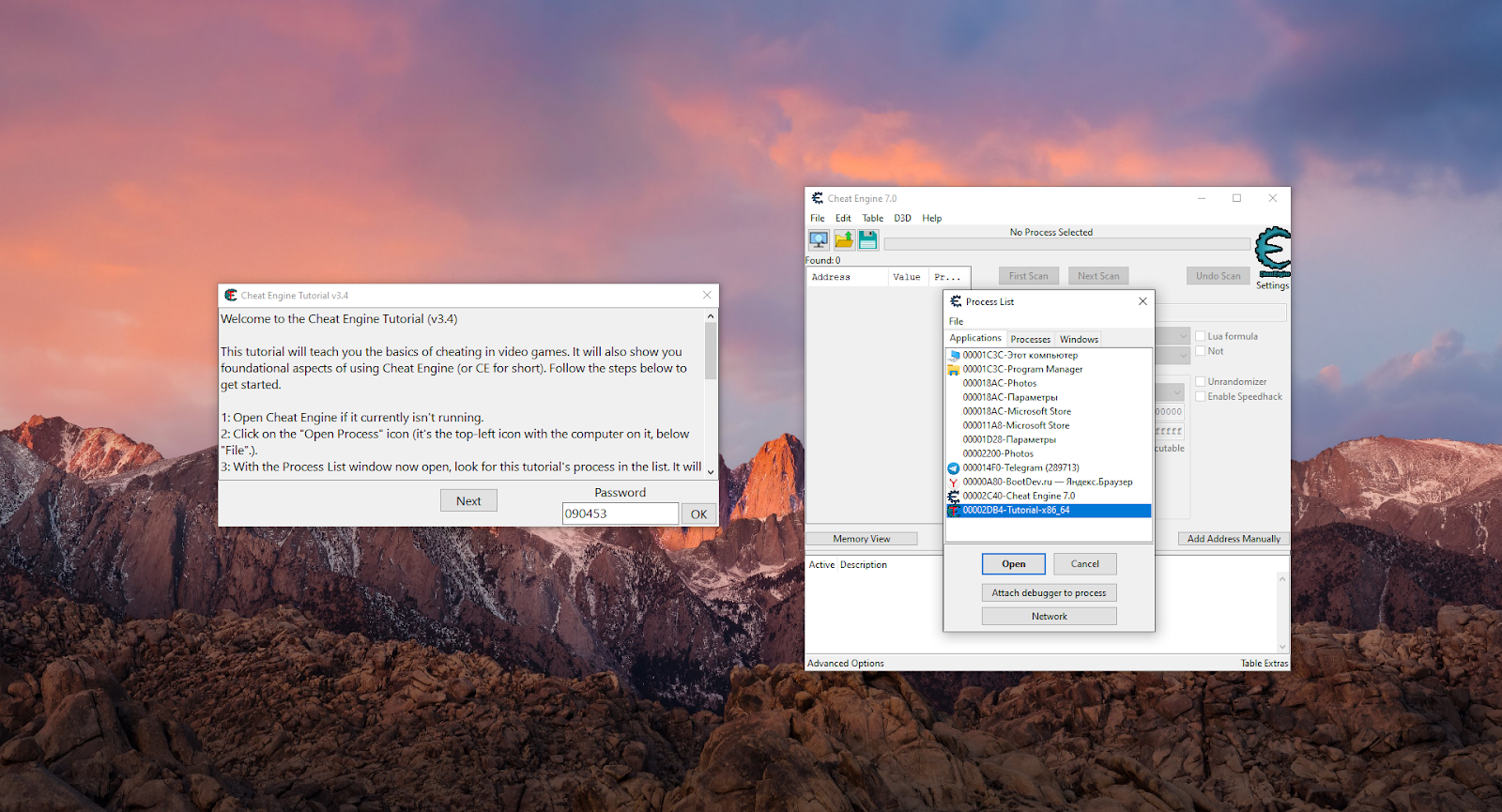Viewport: 1502px width, 812px height.
Task: Open the Table menu
Action: [x=873, y=218]
